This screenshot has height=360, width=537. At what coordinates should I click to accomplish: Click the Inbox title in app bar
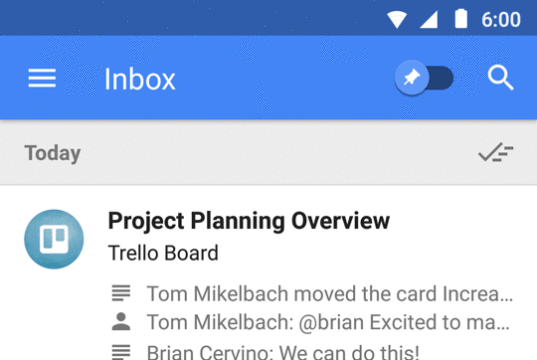(140, 79)
